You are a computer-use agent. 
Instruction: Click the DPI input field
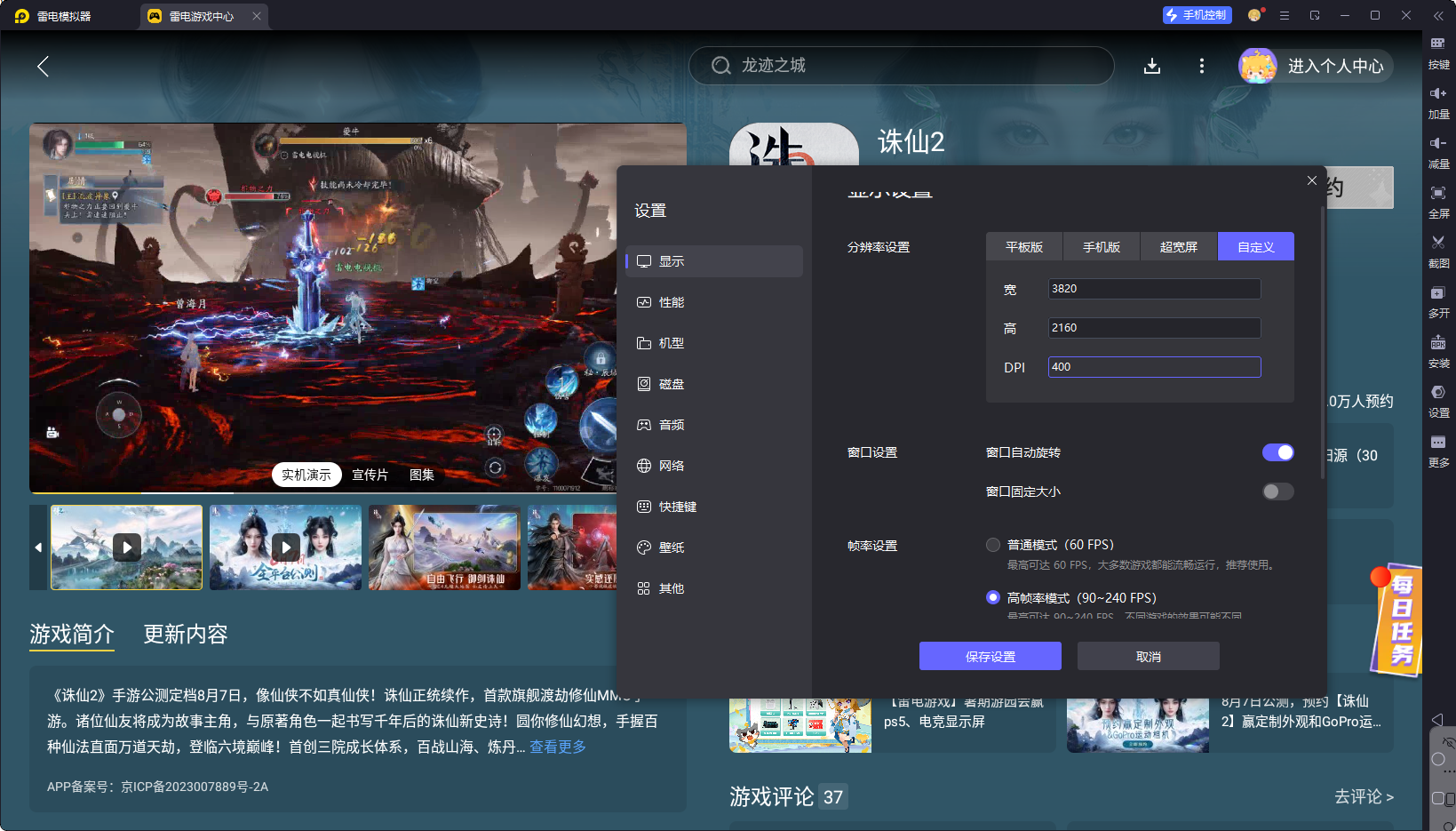pyautogui.click(x=1154, y=367)
